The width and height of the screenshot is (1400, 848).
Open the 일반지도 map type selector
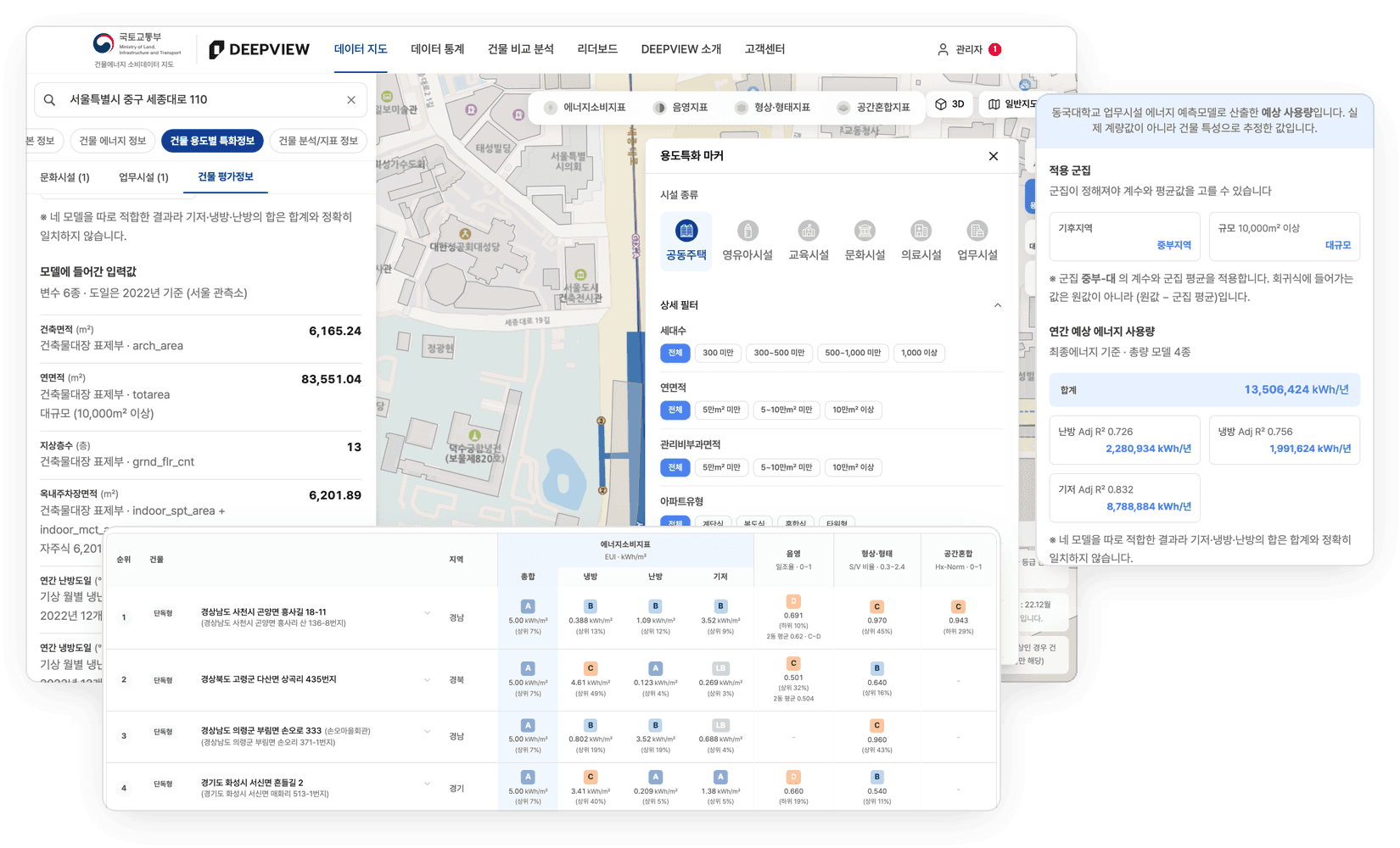pos(1012,104)
